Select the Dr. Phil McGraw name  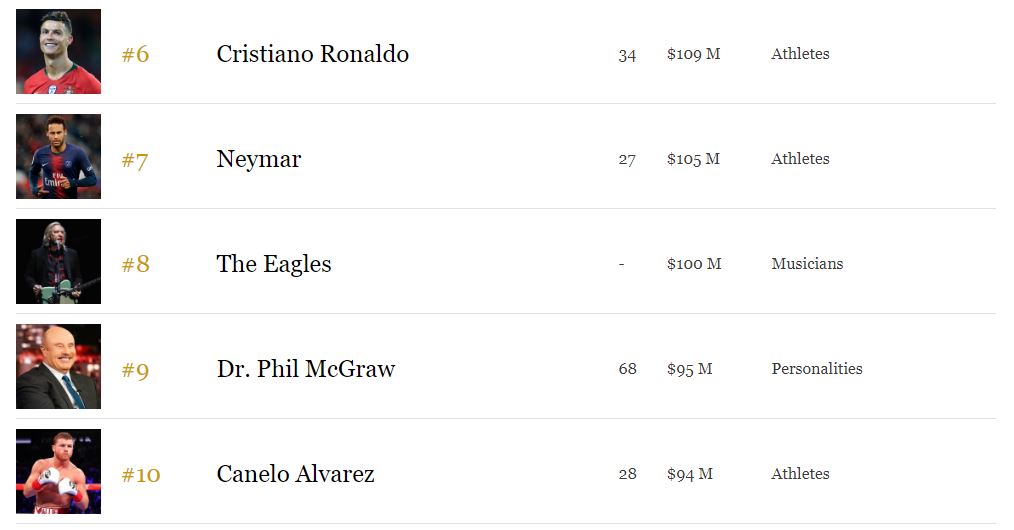tap(305, 369)
